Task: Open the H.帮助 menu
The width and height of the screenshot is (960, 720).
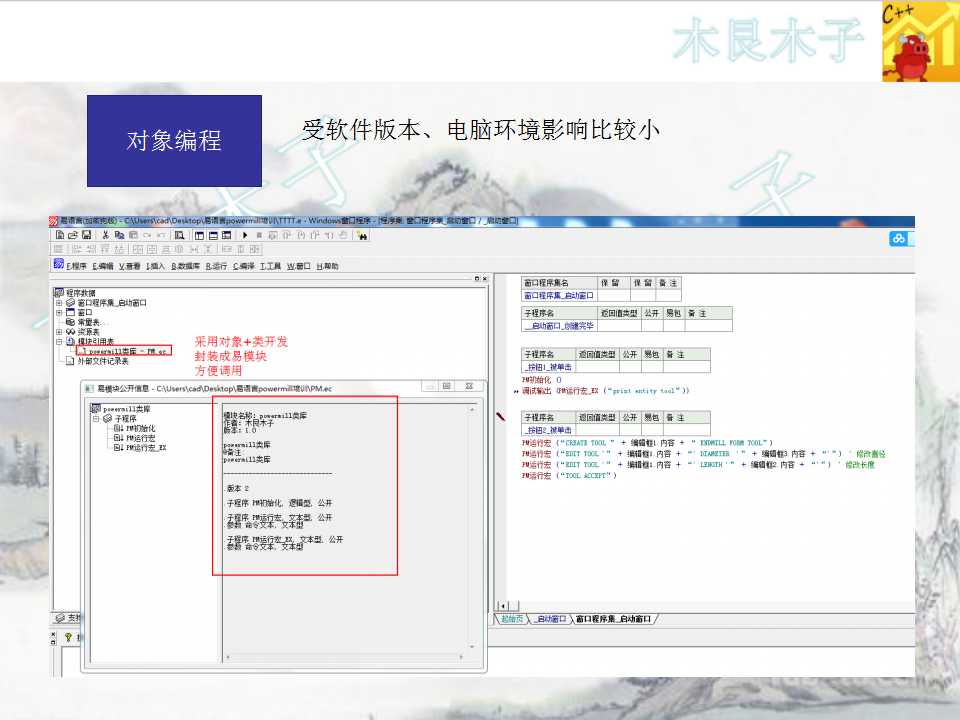Action: (328, 266)
